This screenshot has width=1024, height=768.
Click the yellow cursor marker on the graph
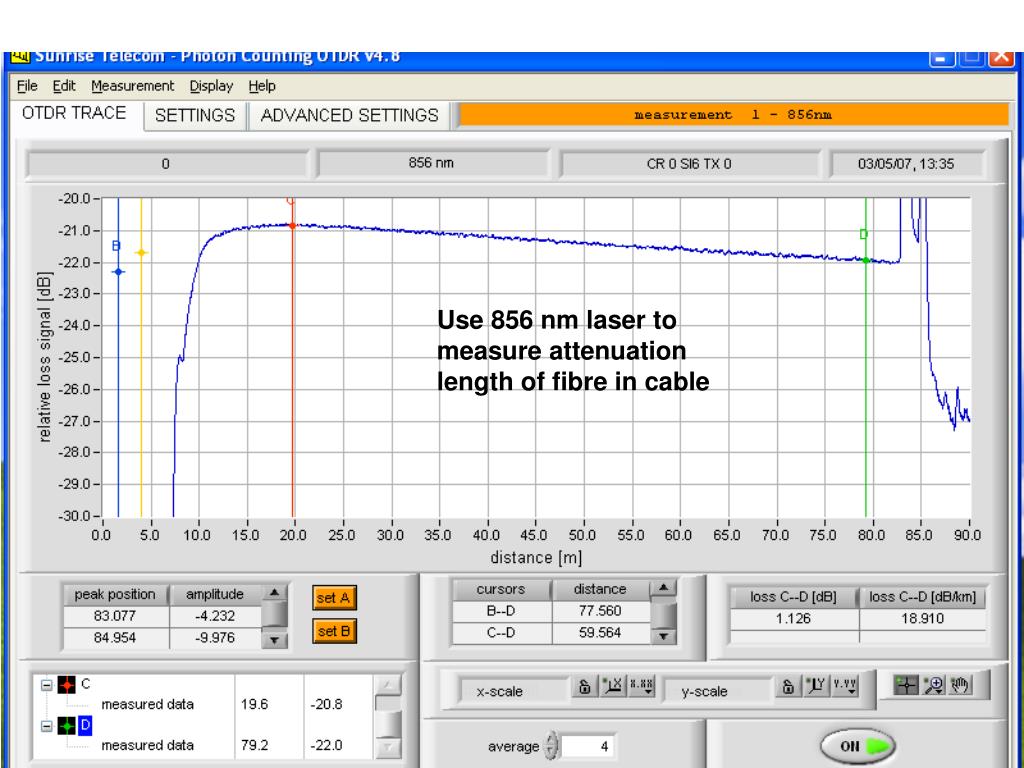[x=141, y=253]
